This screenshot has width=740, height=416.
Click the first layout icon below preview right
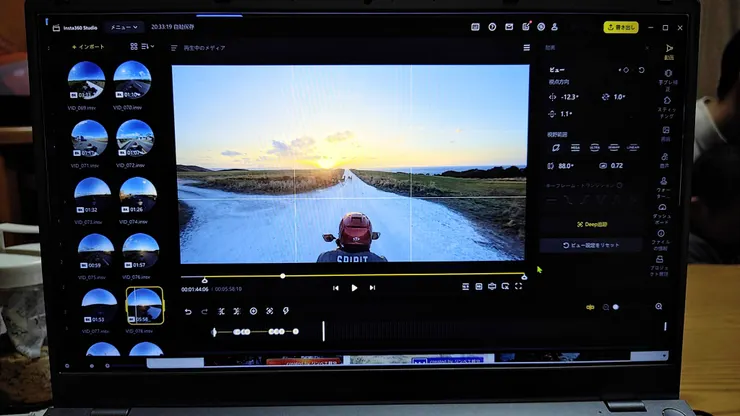coord(465,286)
